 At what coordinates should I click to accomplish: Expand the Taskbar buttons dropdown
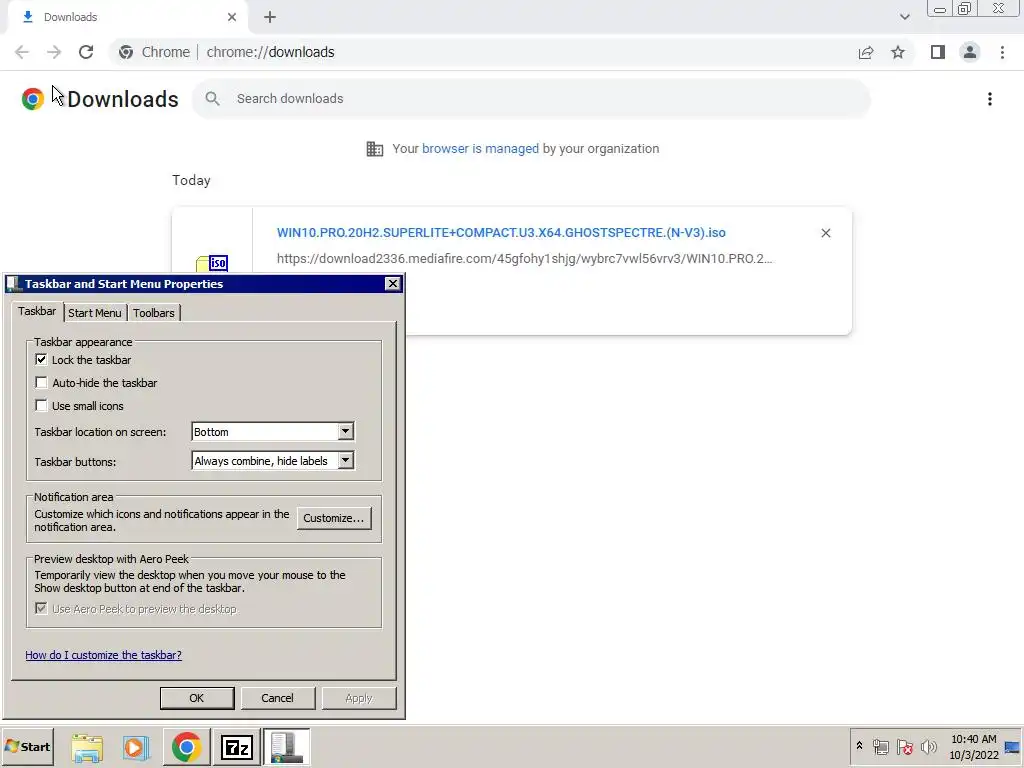pos(345,460)
